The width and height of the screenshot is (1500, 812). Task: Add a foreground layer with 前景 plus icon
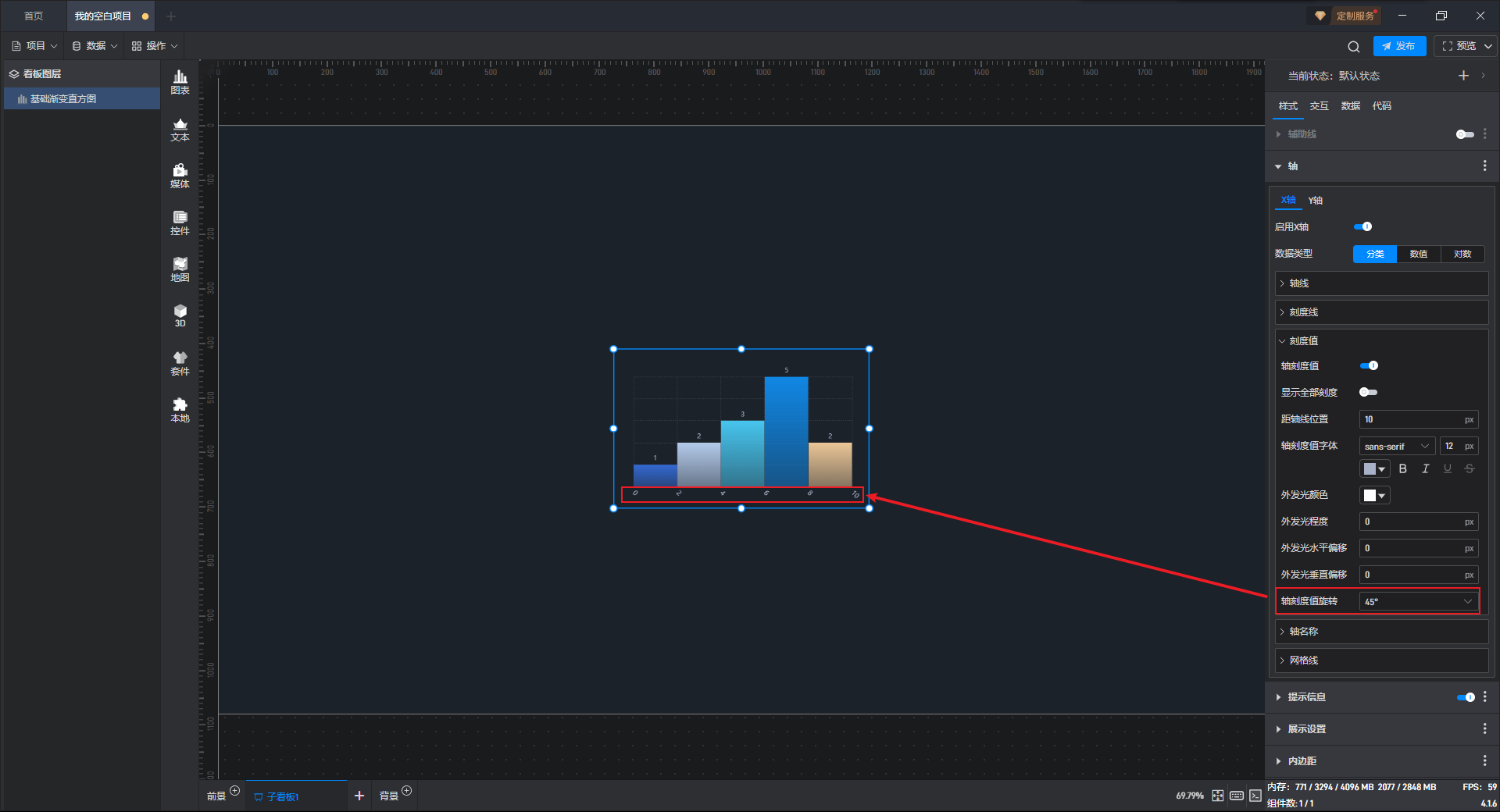(x=234, y=790)
